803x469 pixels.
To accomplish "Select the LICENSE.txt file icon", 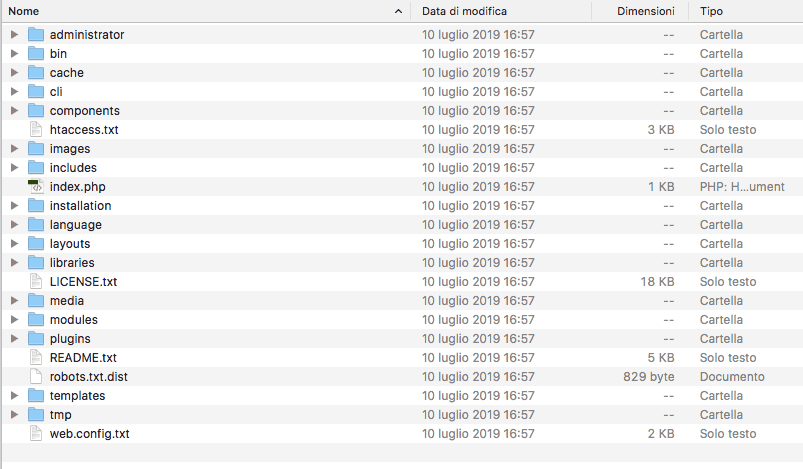I will click(36, 282).
